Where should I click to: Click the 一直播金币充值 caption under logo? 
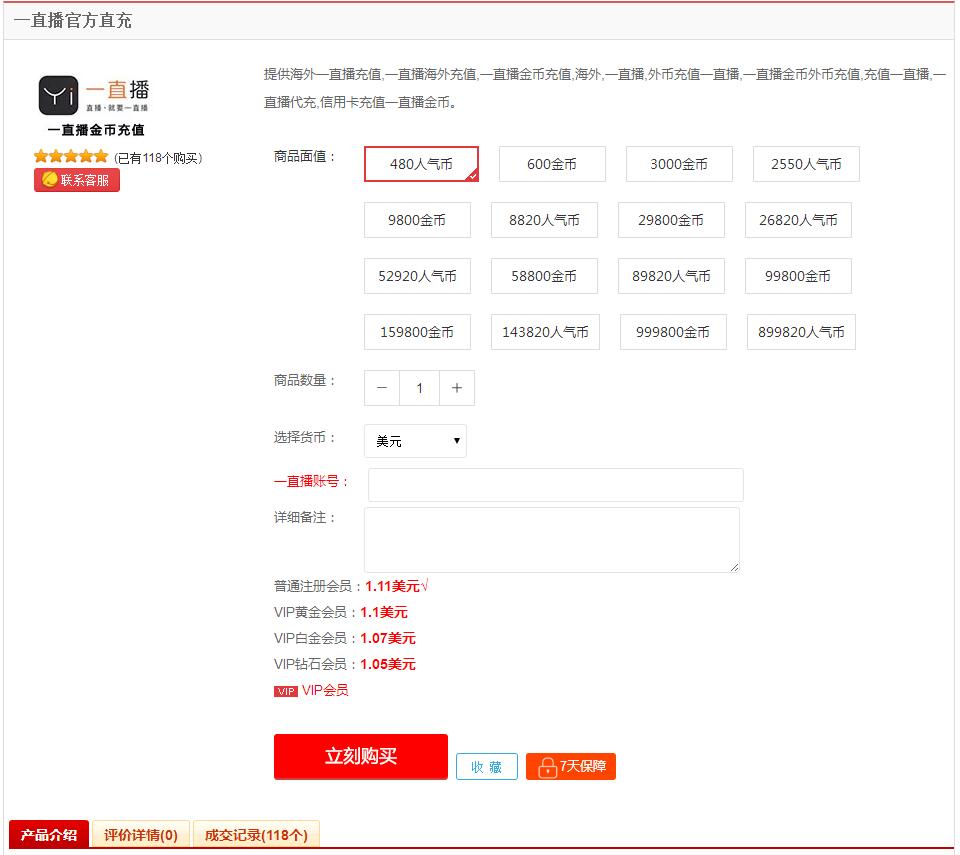96,130
